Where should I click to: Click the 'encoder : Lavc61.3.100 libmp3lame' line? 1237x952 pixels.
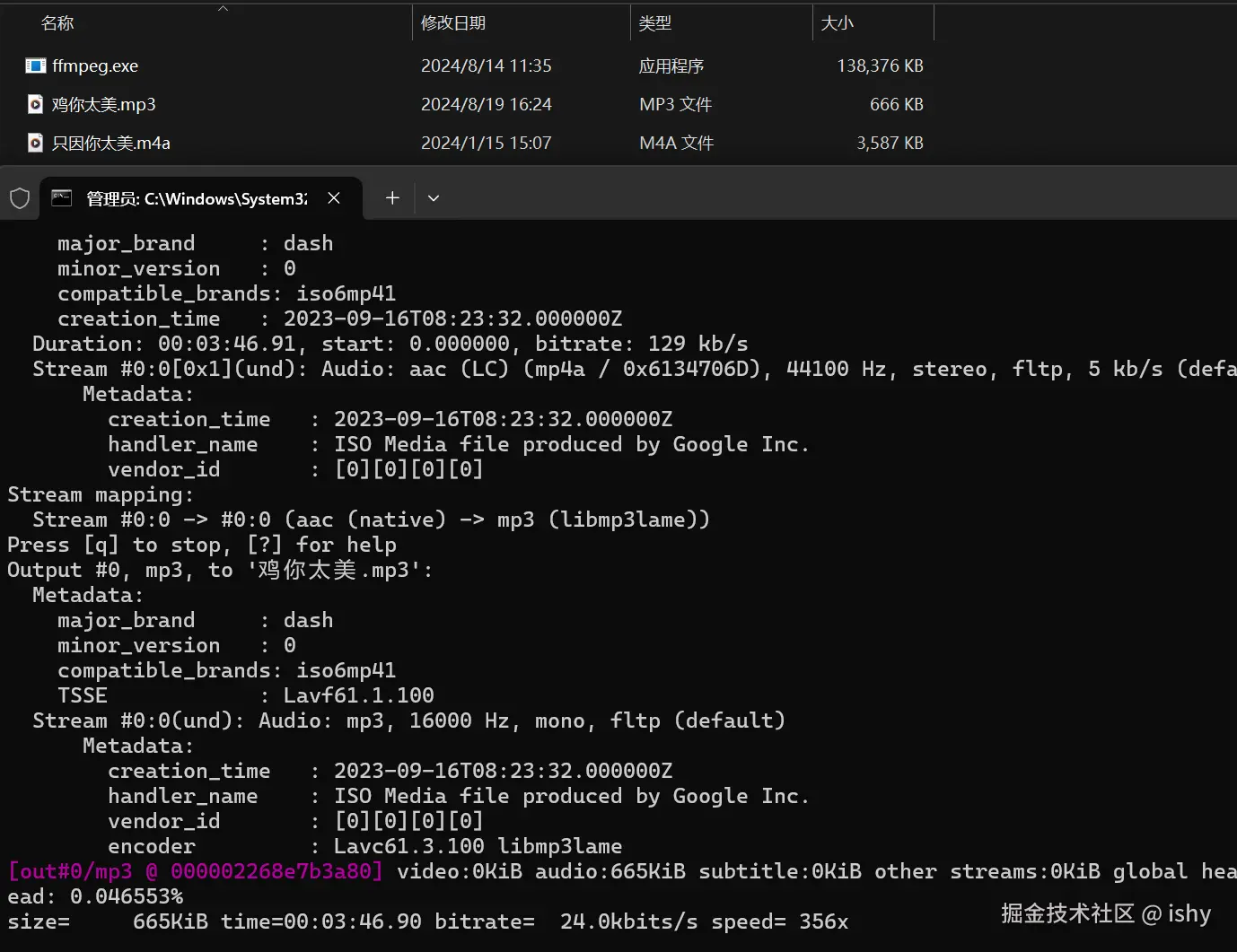(x=364, y=846)
